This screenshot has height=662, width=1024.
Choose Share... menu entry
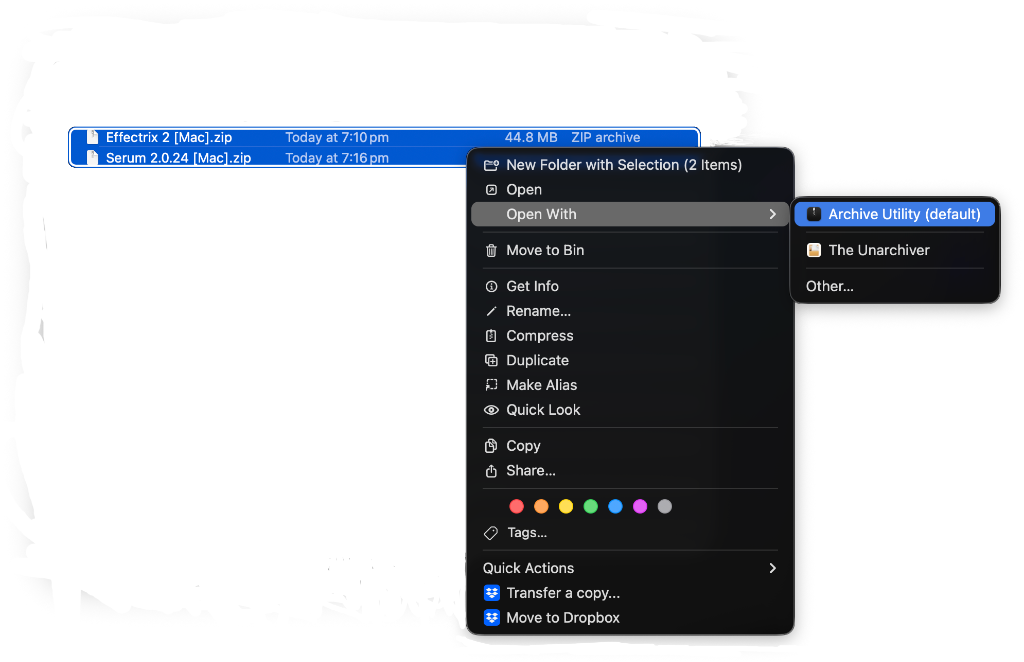(630, 471)
